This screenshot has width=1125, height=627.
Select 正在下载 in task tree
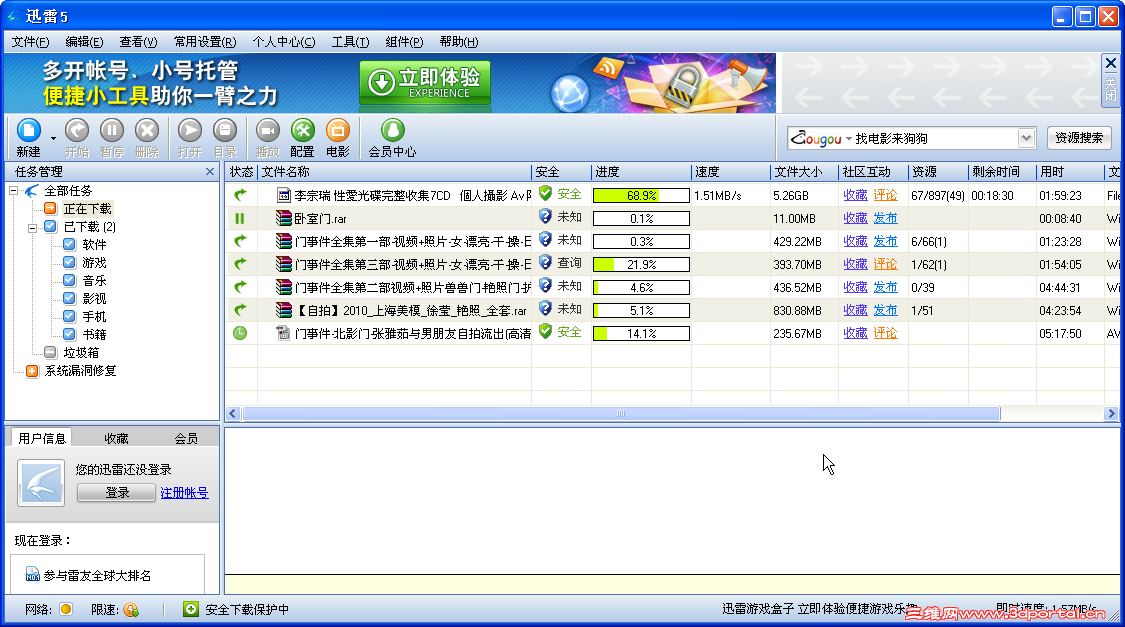[87, 209]
